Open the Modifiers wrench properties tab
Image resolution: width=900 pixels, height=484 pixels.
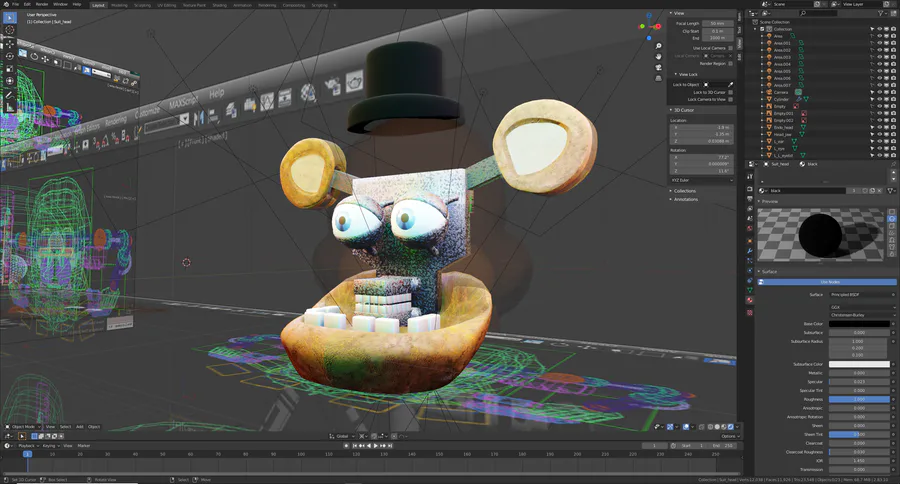(x=750, y=251)
